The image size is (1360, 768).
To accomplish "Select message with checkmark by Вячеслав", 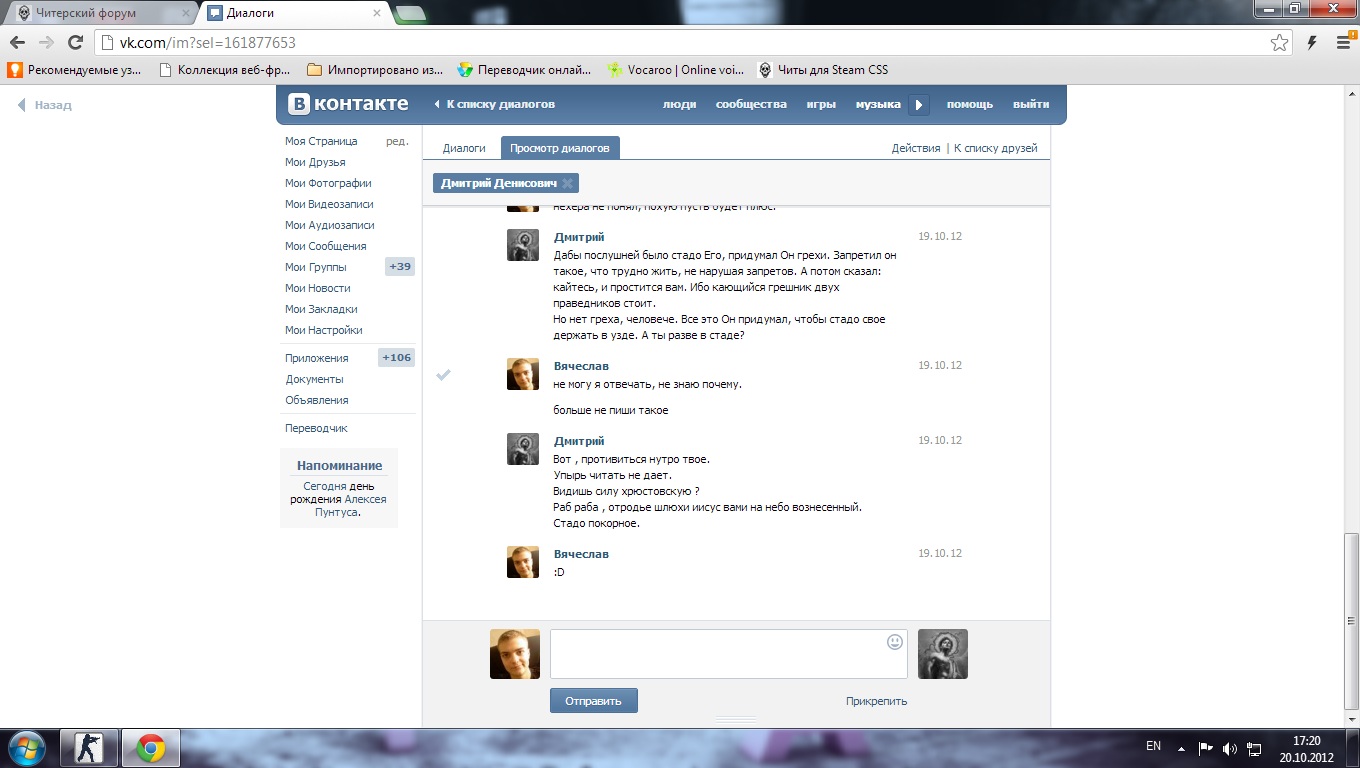I will click(x=444, y=374).
